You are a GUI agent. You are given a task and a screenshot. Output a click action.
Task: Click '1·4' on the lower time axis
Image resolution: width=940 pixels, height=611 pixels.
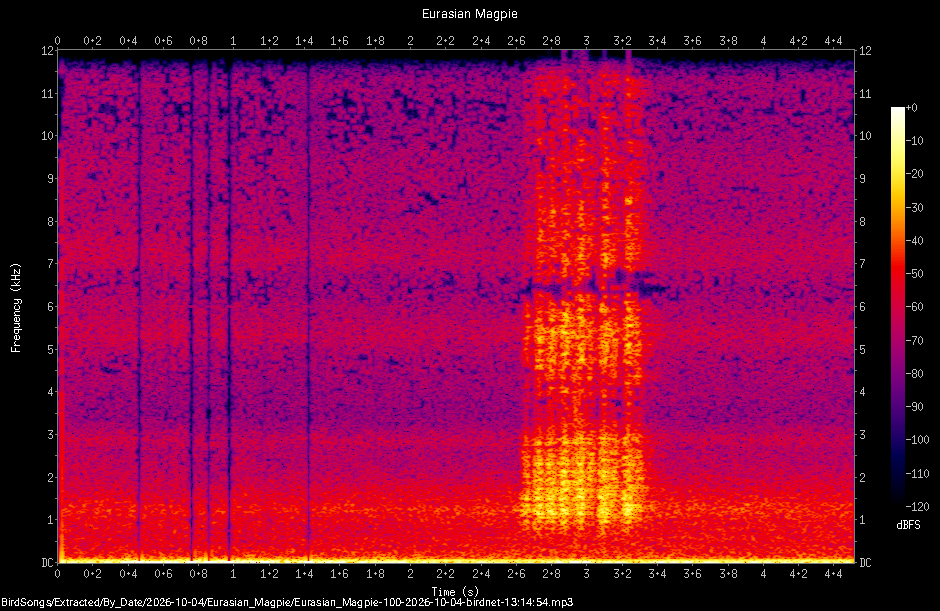(304, 574)
